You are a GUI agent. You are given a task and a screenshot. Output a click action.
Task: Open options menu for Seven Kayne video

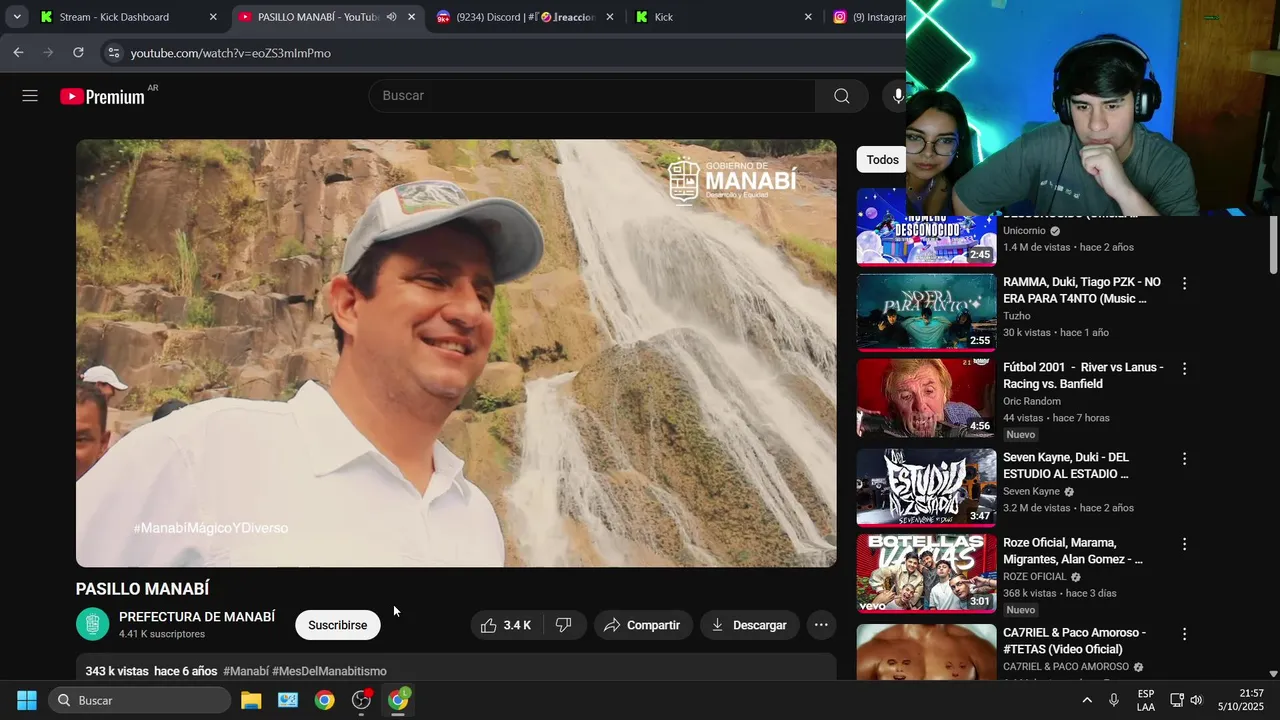pyautogui.click(x=1184, y=459)
